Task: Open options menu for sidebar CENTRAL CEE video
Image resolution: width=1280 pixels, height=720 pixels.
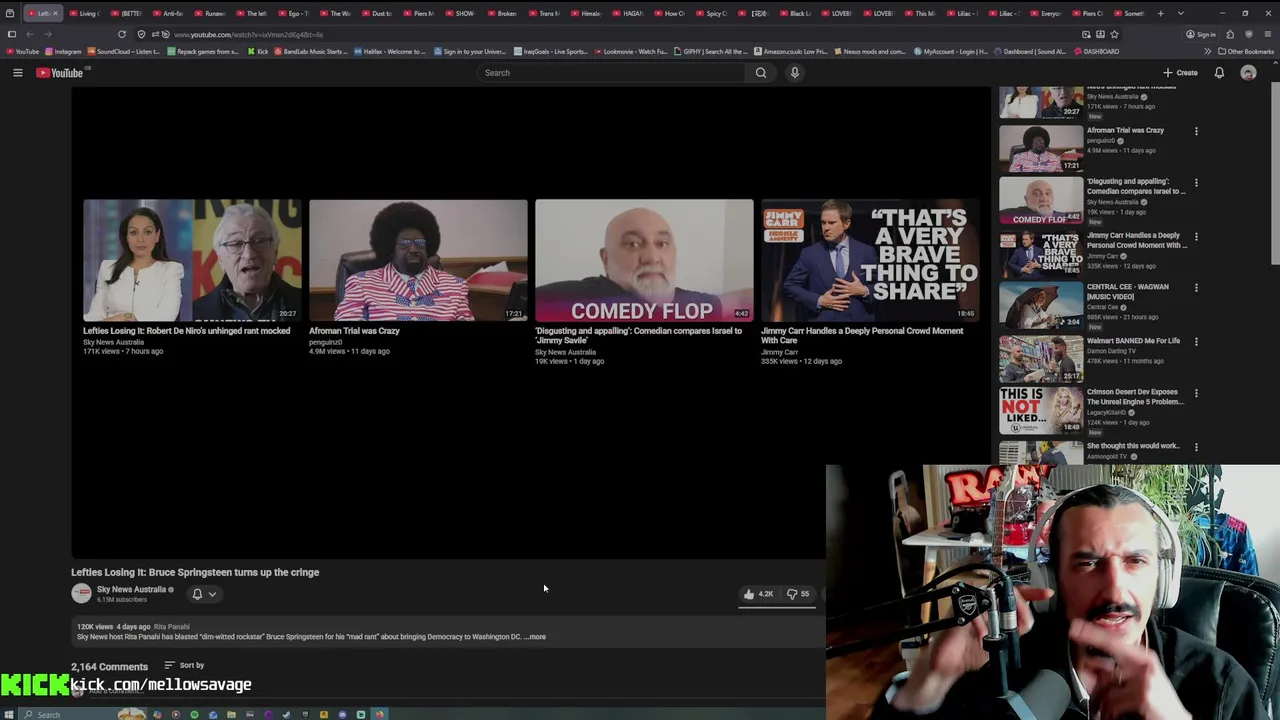Action: pos(1196,288)
